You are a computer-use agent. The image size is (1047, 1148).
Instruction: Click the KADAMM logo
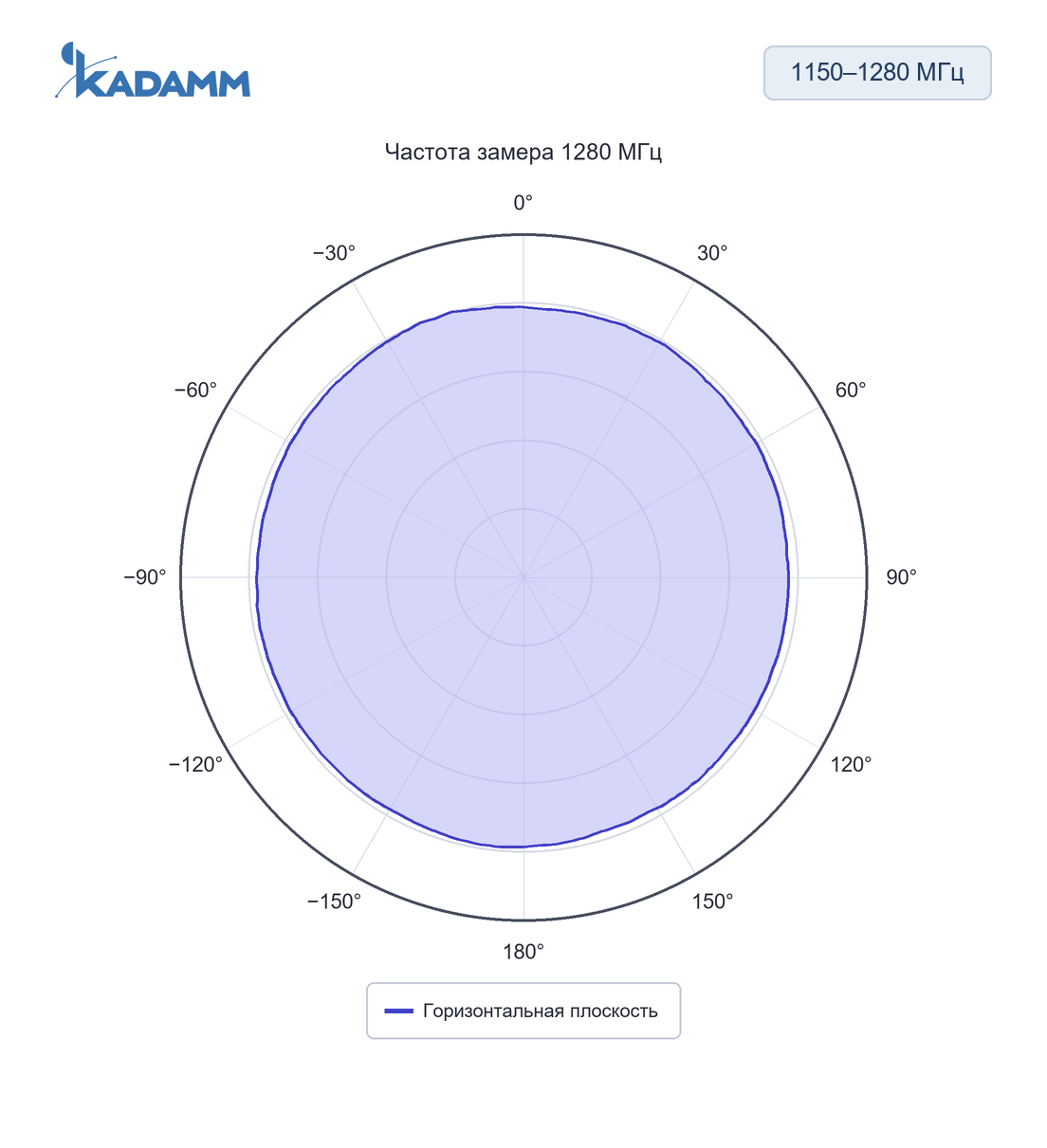tap(153, 70)
